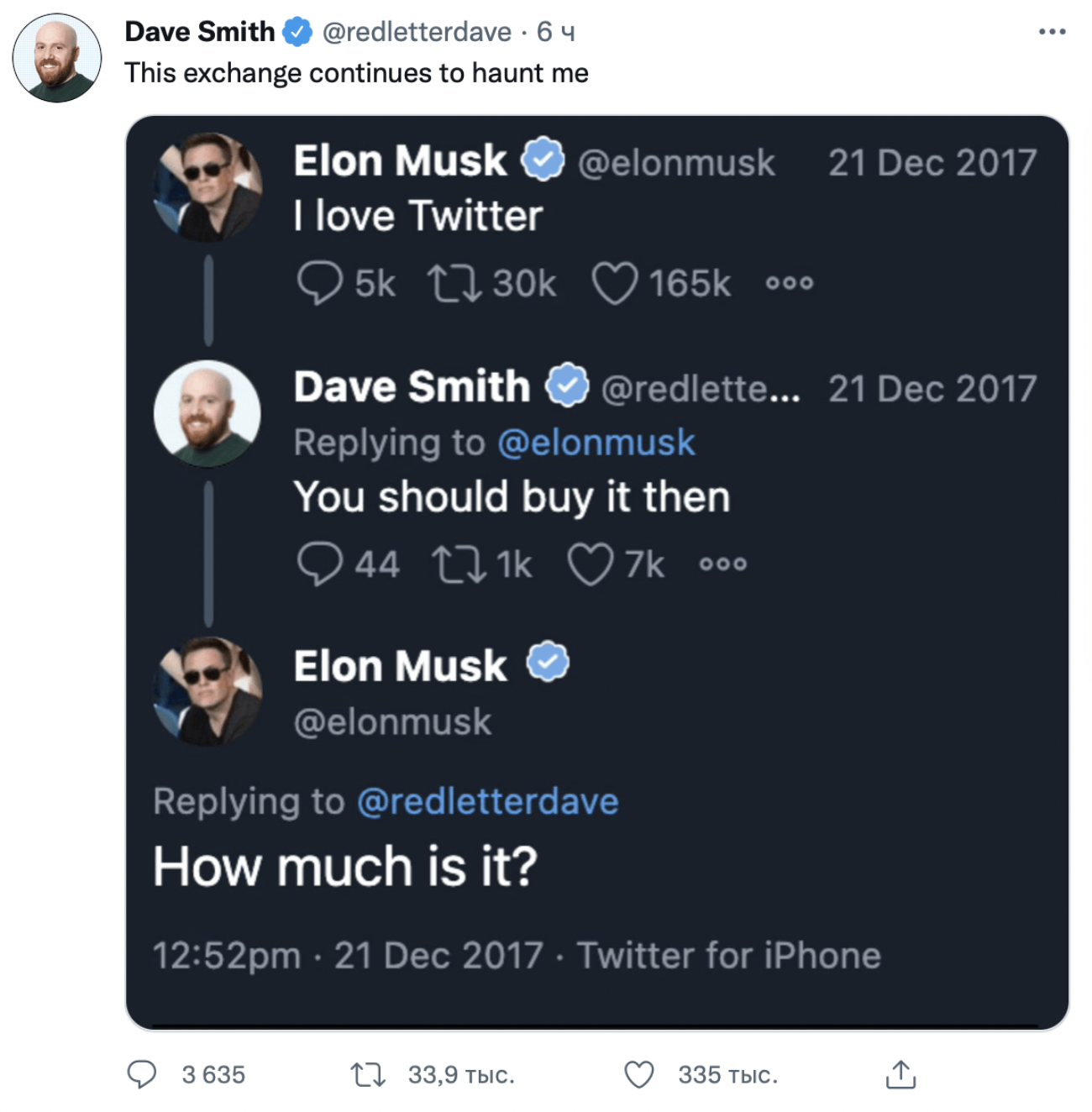Retweet the post using the retweet icon
1092x1112 pixels.
tap(367, 1074)
